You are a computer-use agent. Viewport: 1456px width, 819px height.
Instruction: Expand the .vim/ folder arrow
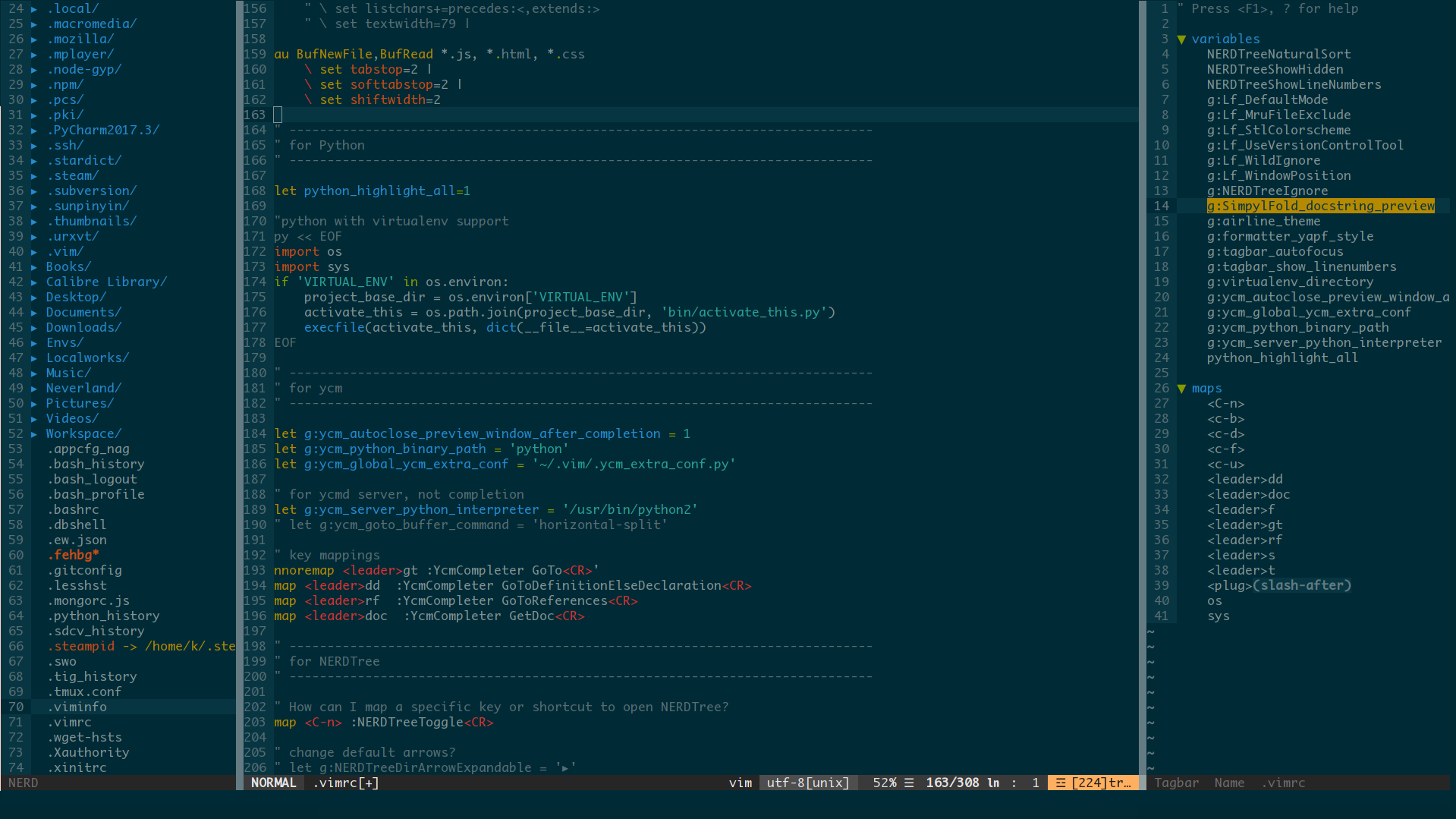[x=34, y=252]
